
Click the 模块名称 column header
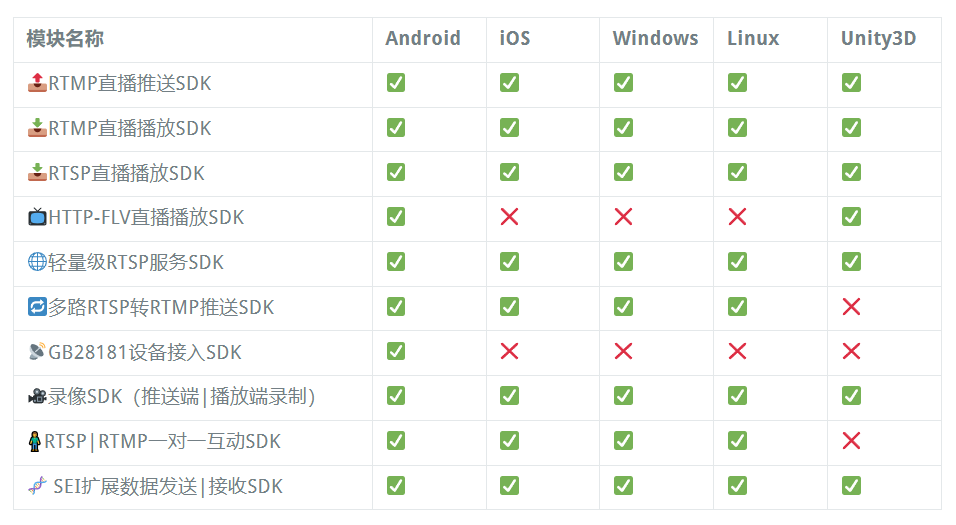65,38
